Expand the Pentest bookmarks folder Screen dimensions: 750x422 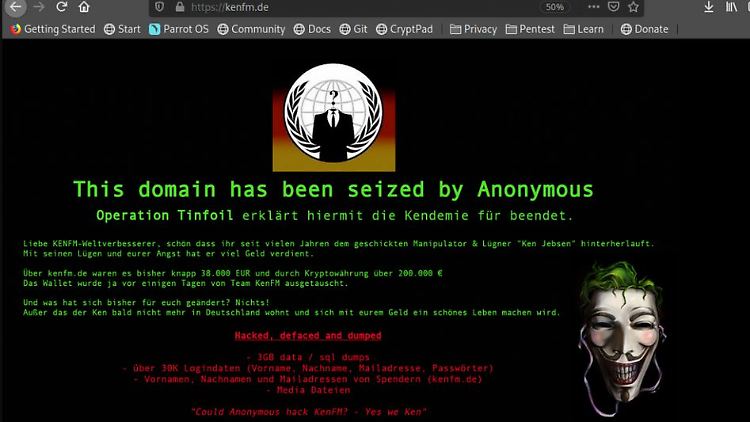pos(530,29)
